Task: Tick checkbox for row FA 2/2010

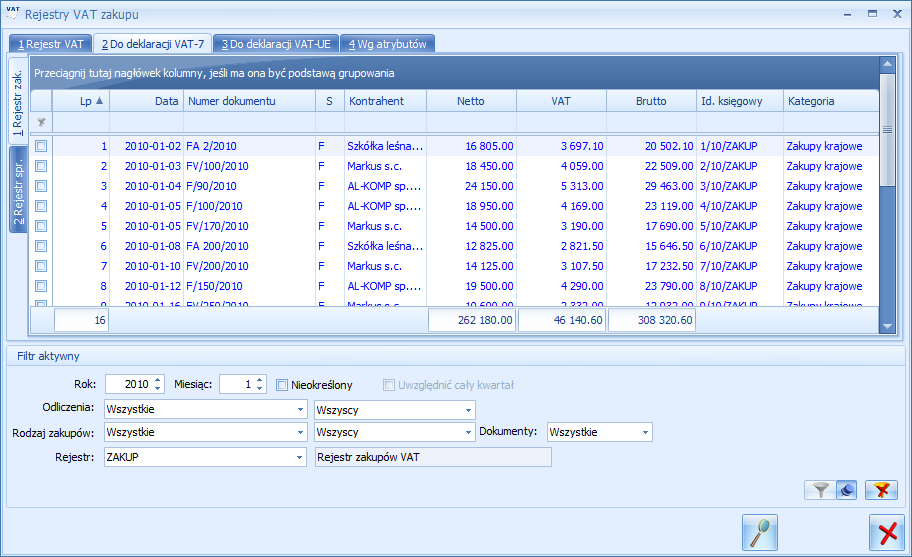Action: click(x=41, y=146)
